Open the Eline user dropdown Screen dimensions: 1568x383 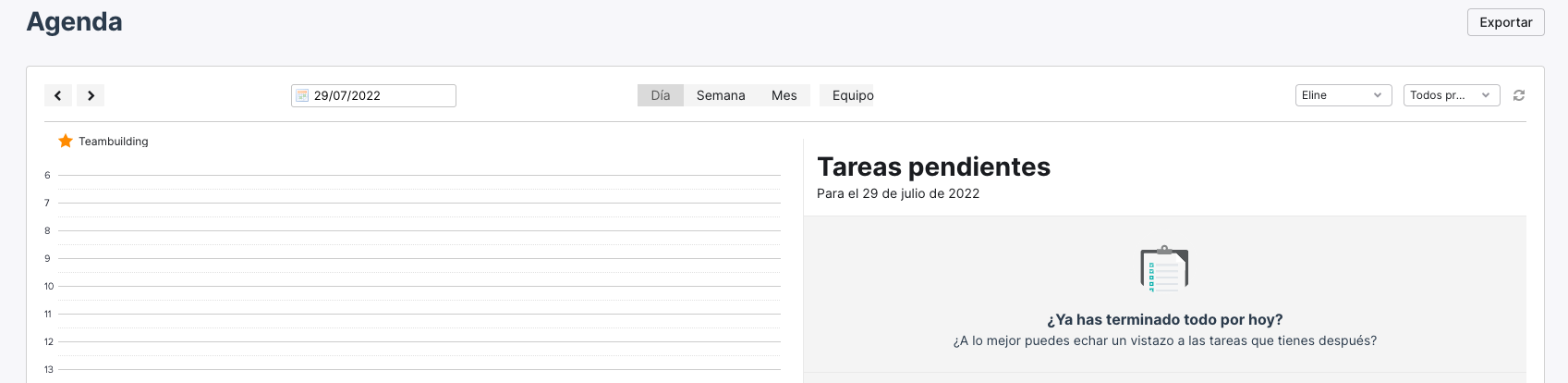1343,95
